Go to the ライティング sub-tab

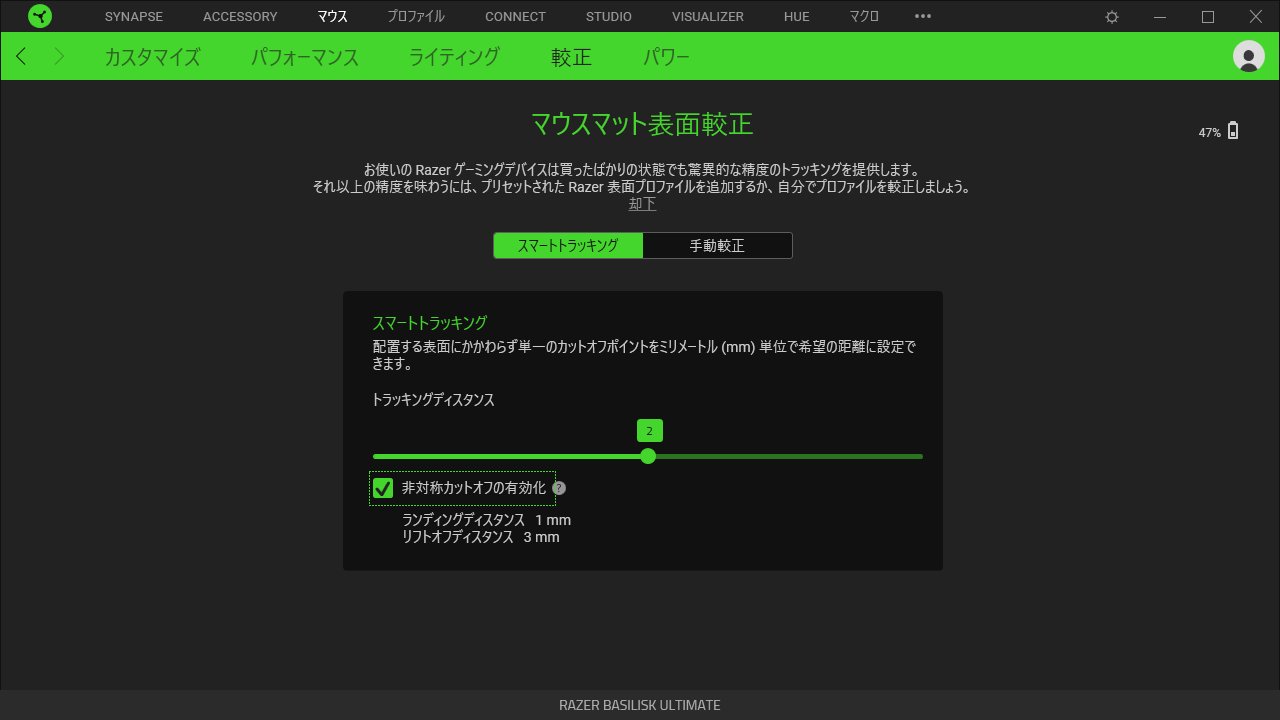tap(454, 57)
